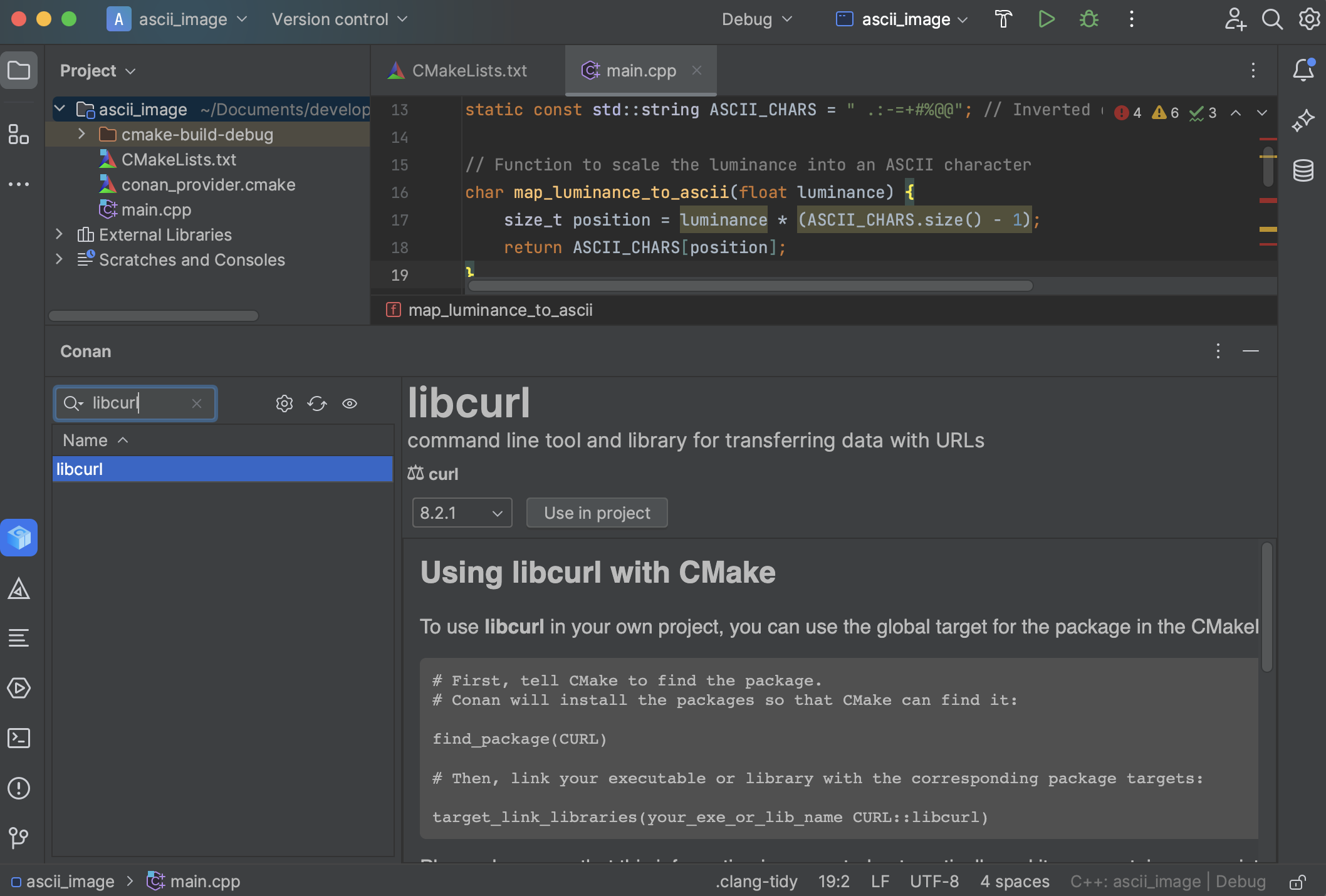This screenshot has width=1326, height=896.
Task: Open the Version control menu
Action: point(338,19)
